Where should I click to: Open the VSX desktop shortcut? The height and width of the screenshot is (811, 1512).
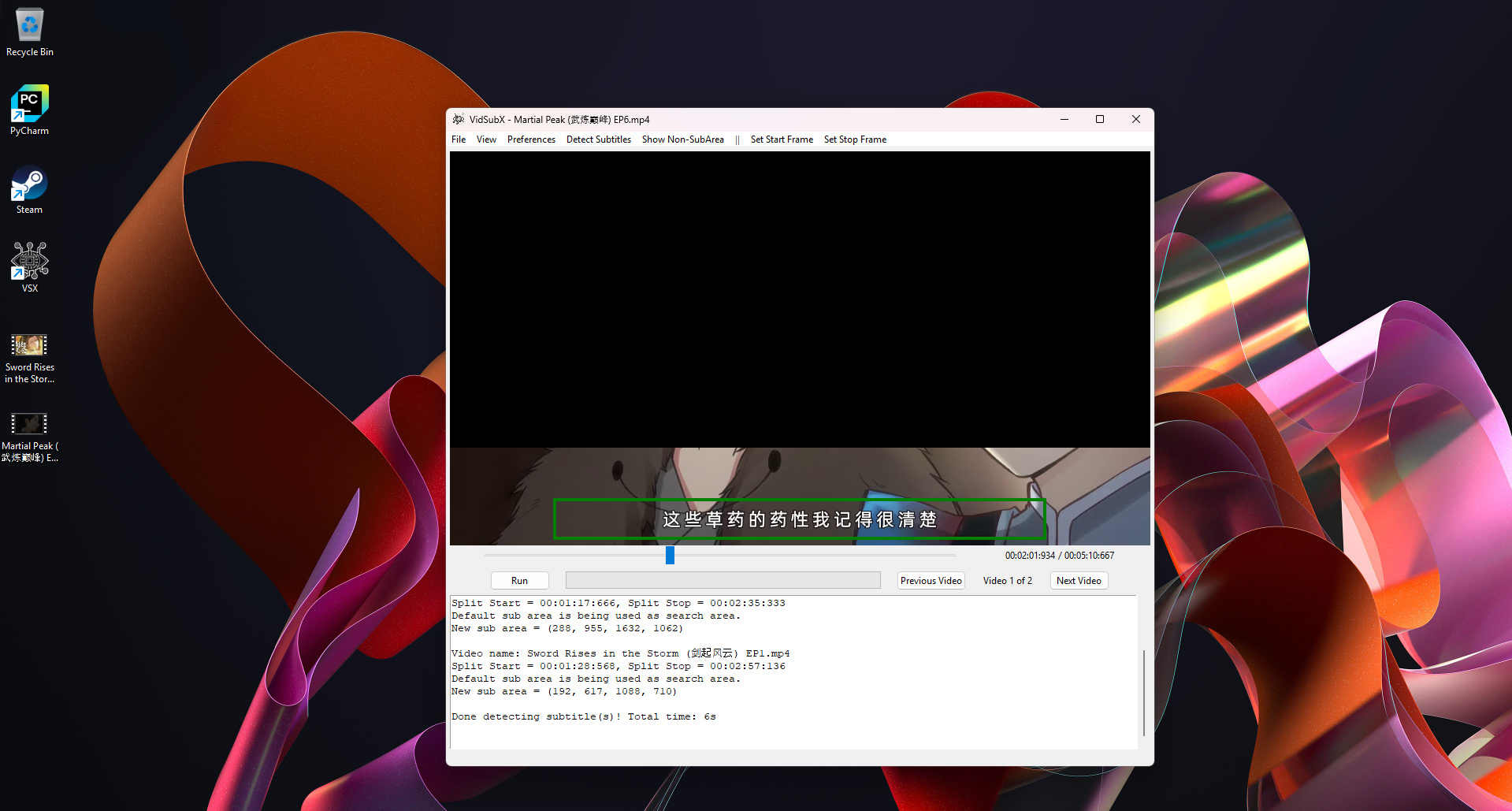(x=30, y=263)
